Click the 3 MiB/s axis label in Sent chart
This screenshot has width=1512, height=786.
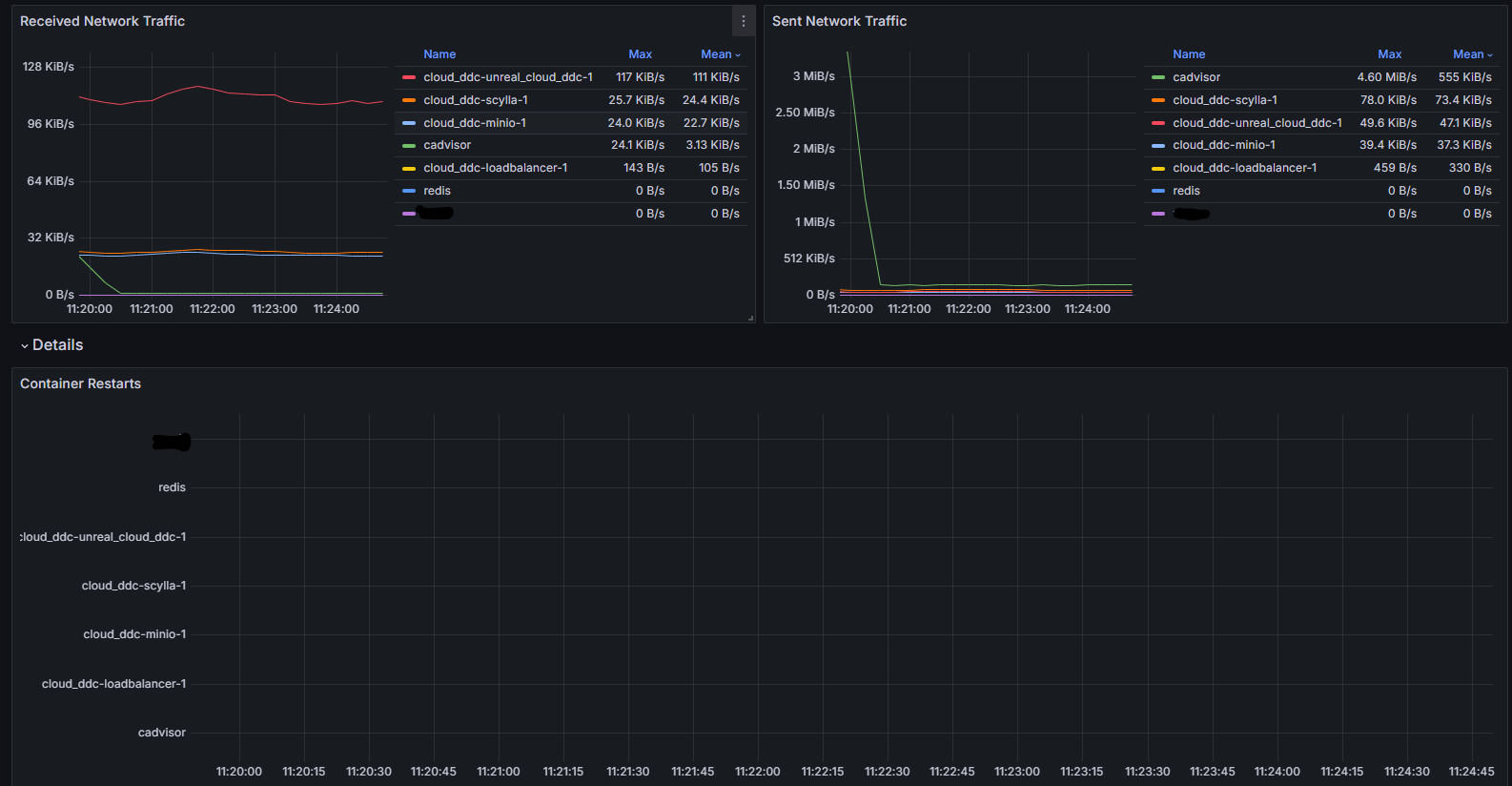coord(814,76)
